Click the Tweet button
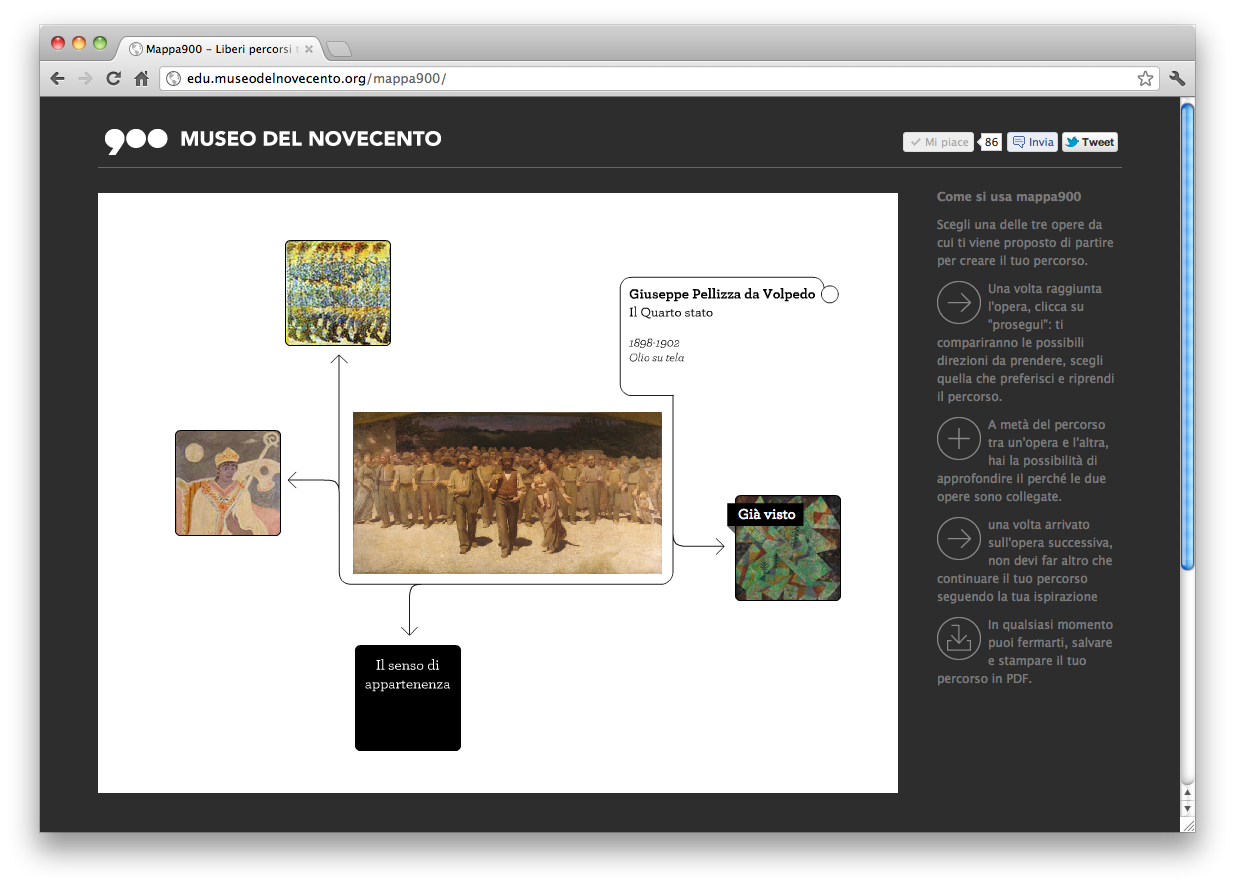Screen dimensions: 1235x887 1090,142
